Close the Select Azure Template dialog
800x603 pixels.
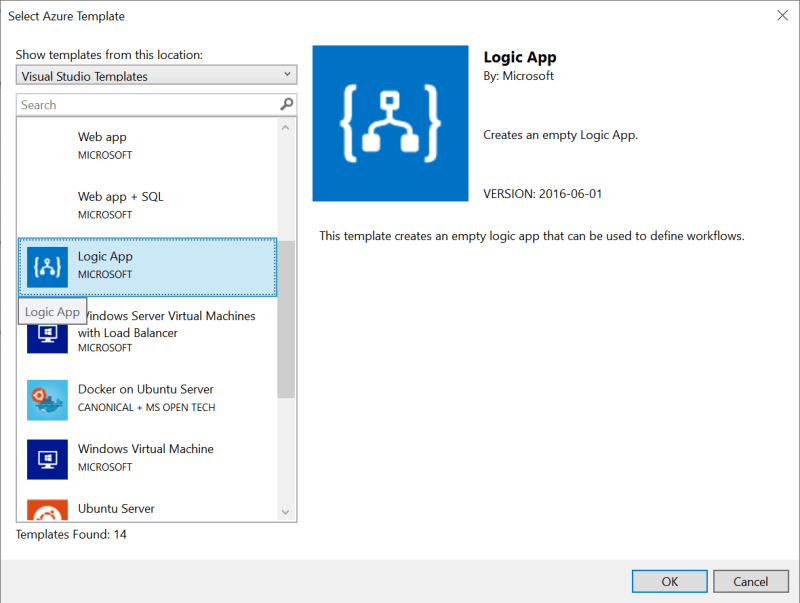783,15
